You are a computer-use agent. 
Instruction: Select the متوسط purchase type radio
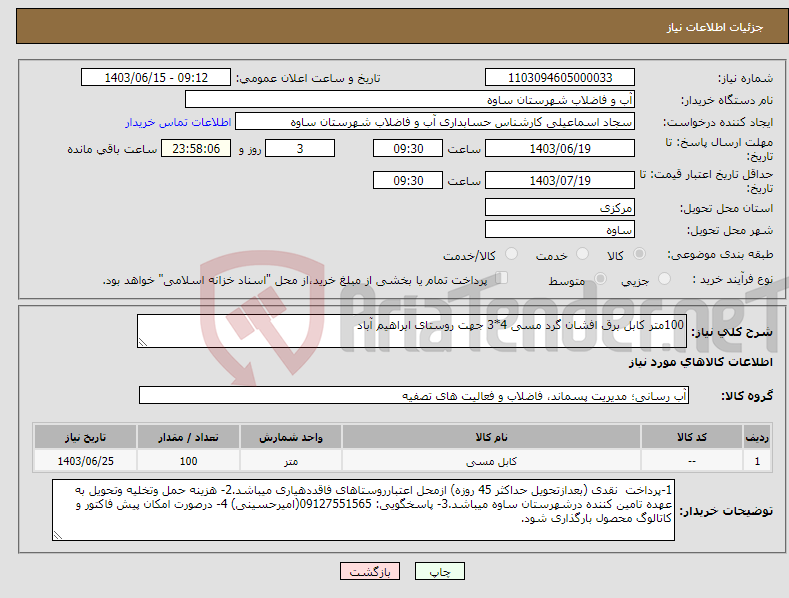point(600,278)
